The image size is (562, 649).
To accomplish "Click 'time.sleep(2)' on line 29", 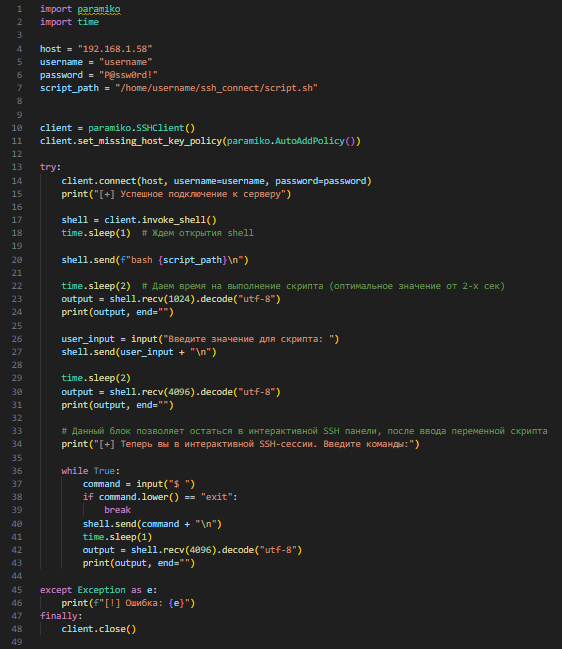I will coord(96,378).
